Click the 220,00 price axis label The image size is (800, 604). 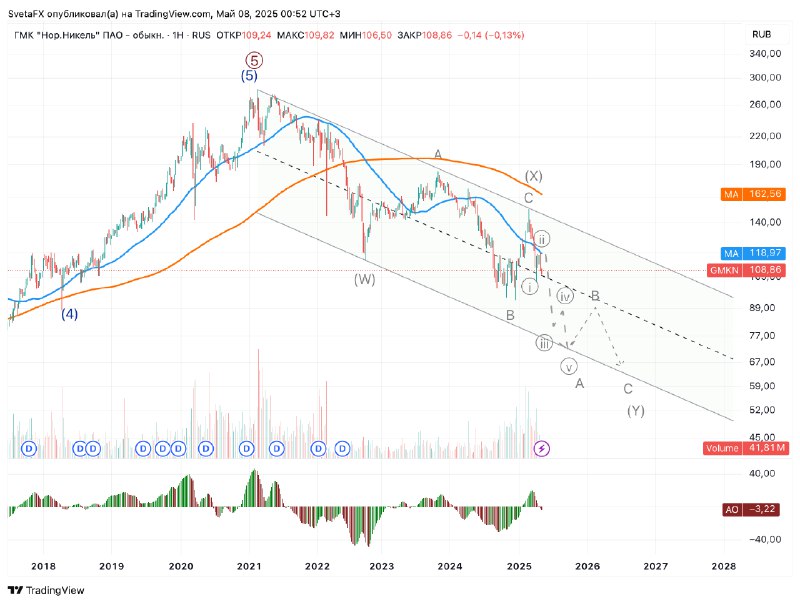pos(765,136)
